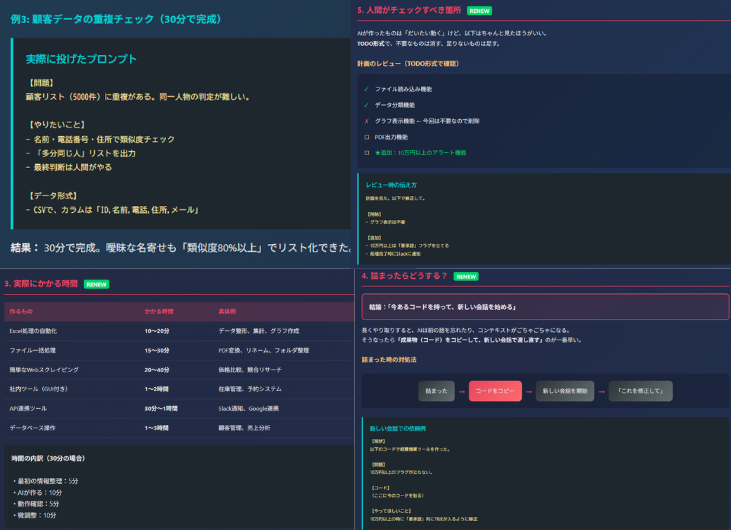The height and width of the screenshot is (530, 731).
Task: Click the 【問題】 label in the customer prompt
Action: click(x=41, y=83)
